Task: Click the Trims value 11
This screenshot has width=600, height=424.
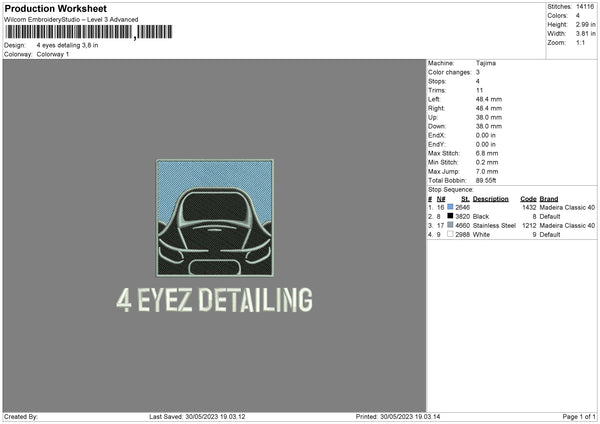Action: (x=479, y=90)
